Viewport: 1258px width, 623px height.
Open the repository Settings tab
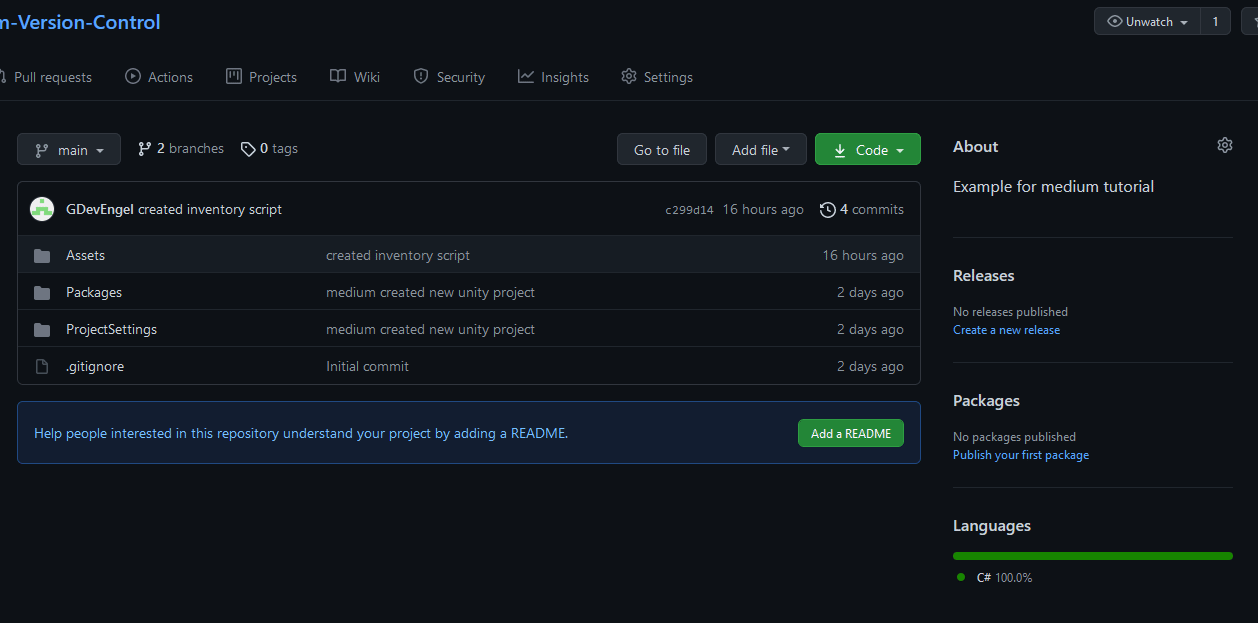tap(657, 77)
